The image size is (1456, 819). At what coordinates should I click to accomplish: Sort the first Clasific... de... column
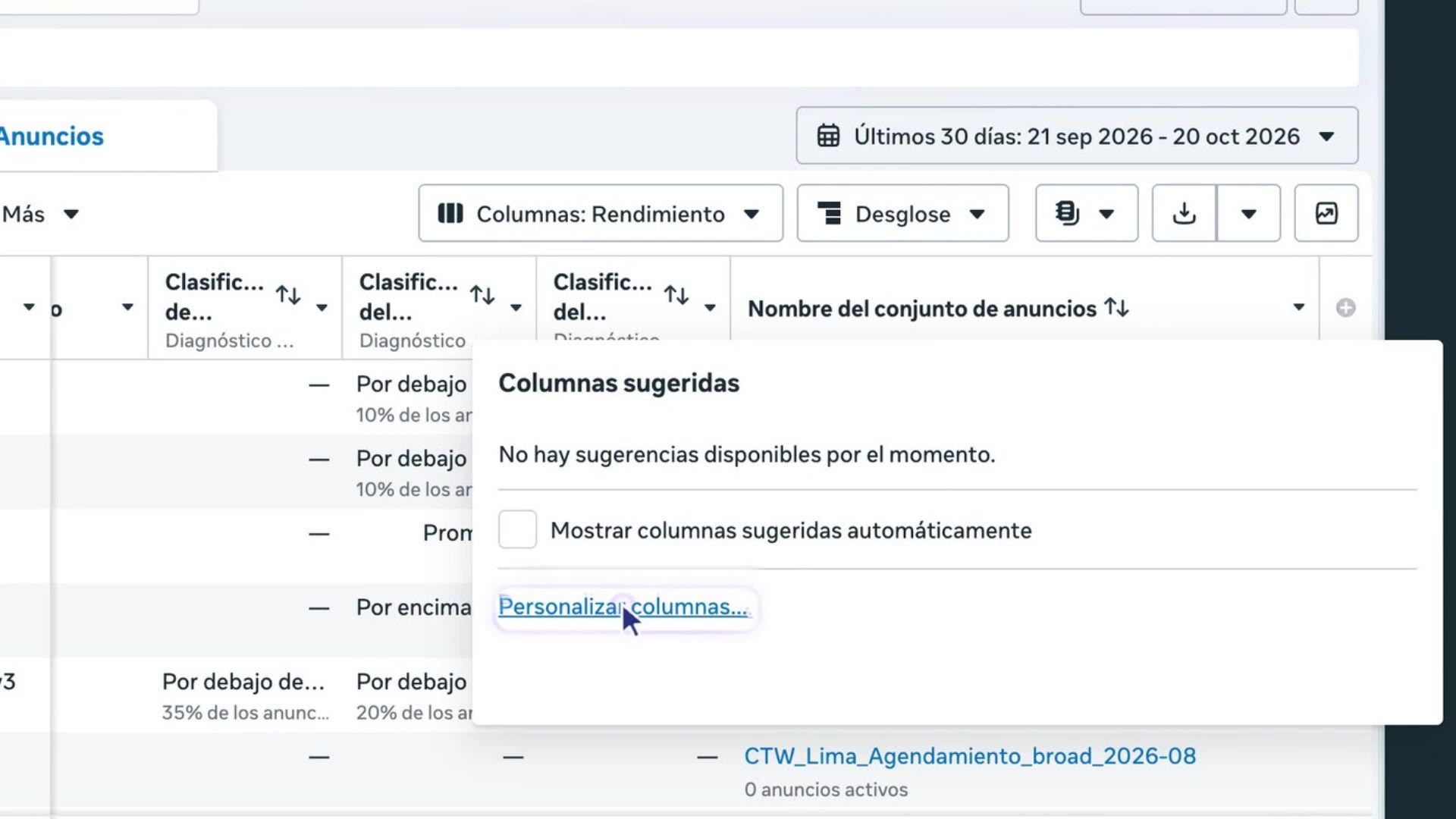pyautogui.click(x=288, y=295)
